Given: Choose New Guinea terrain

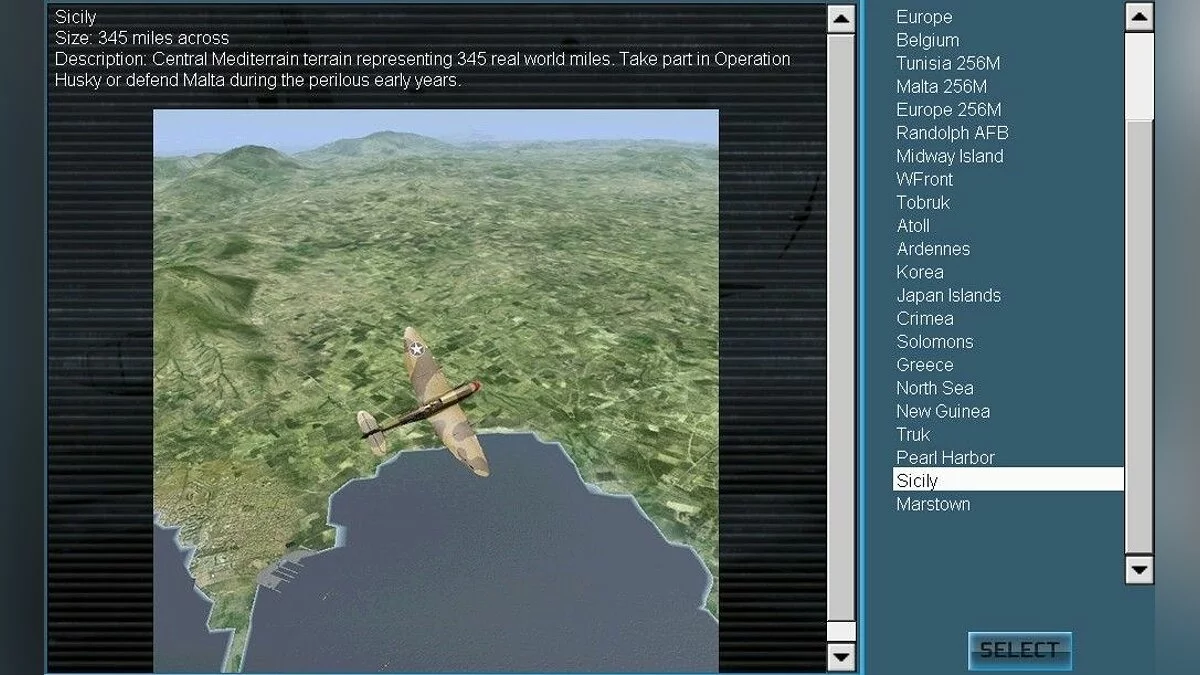Looking at the screenshot, I should point(943,411).
